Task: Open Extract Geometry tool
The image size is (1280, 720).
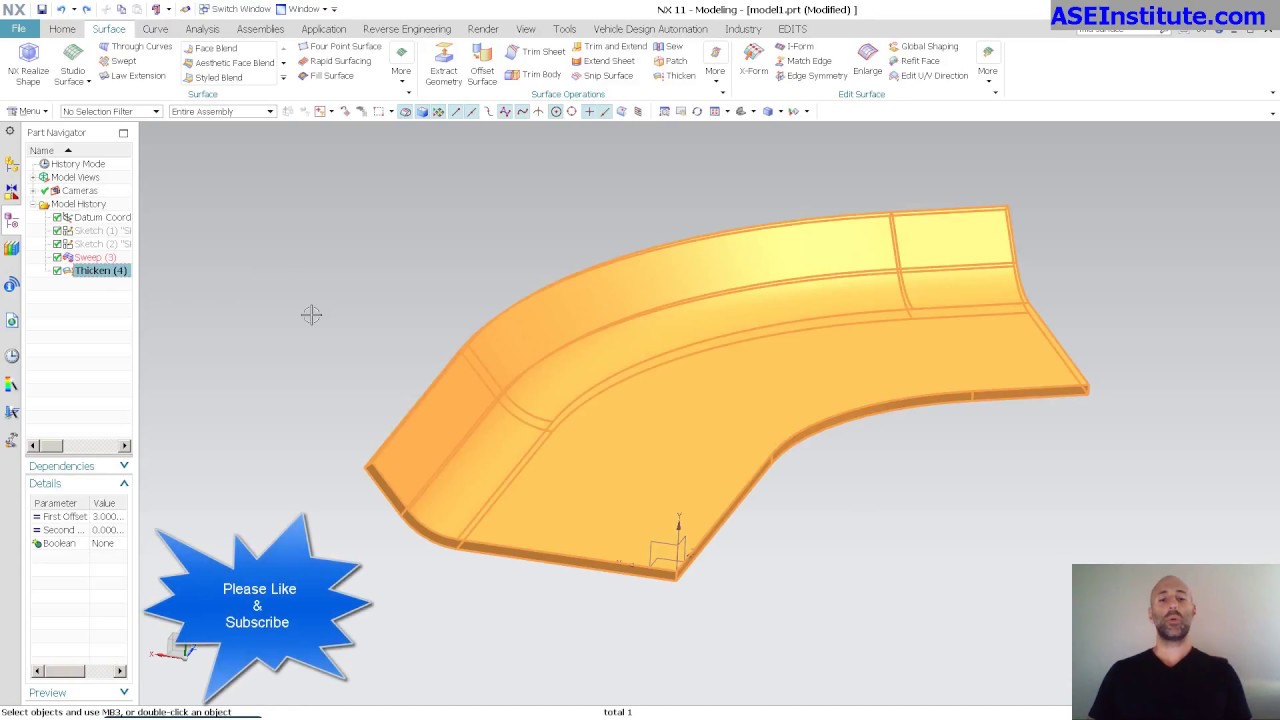Action: click(443, 64)
